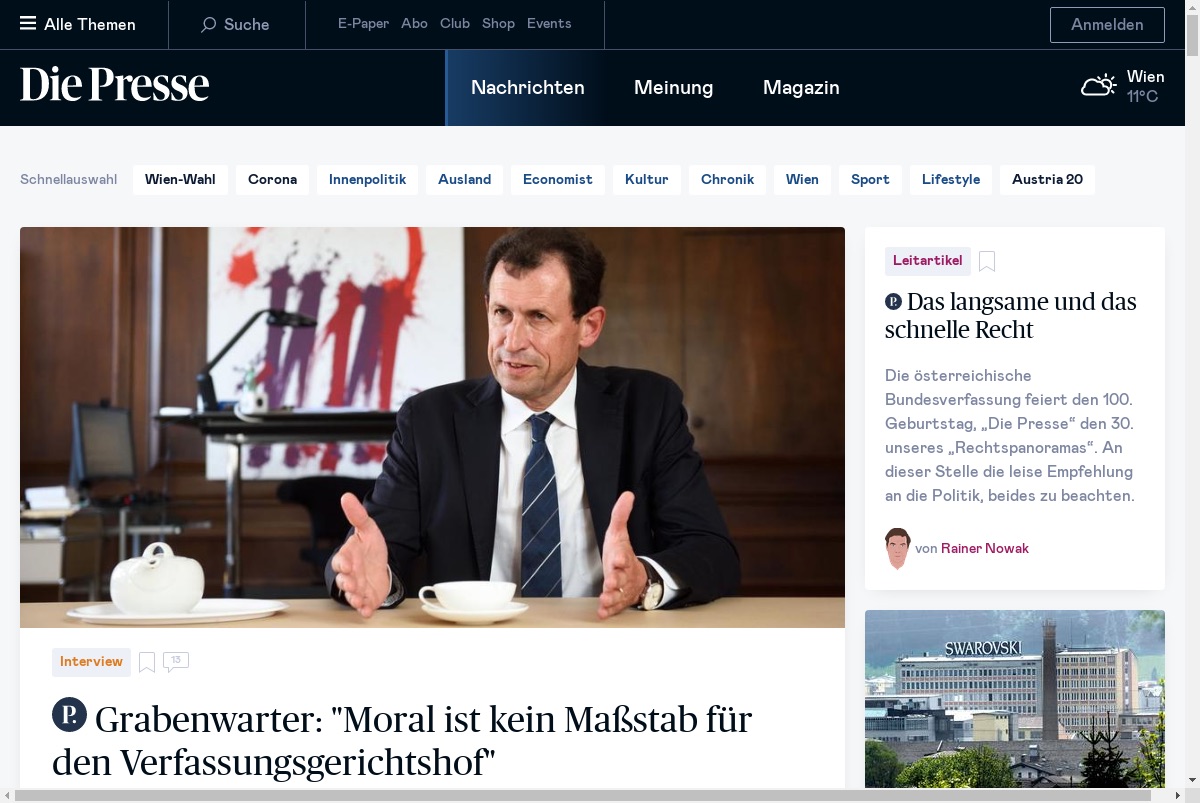Viewport: 1200px width, 803px height.
Task: Open the E-Paper link
Action: (x=363, y=24)
